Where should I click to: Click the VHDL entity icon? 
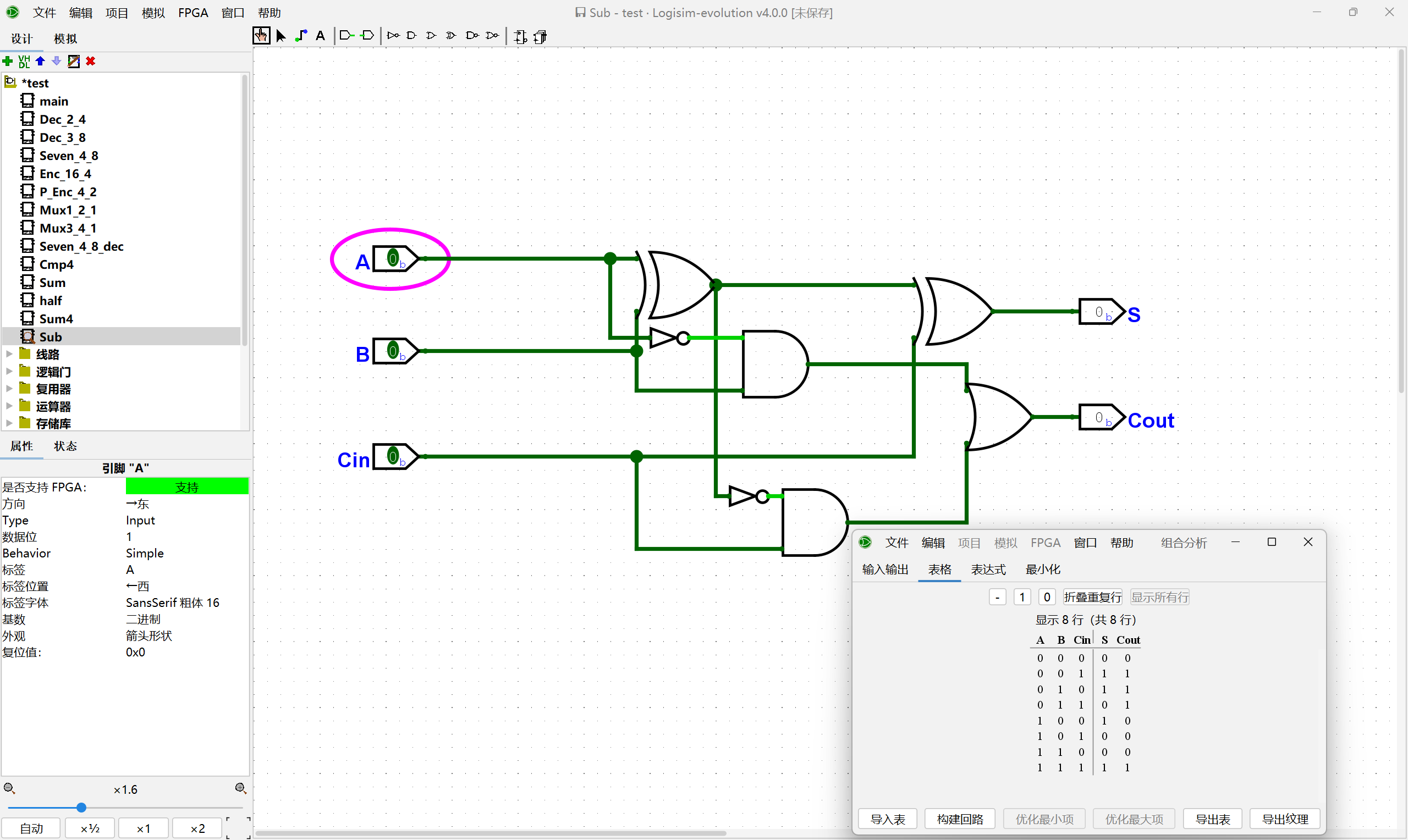tap(24, 61)
